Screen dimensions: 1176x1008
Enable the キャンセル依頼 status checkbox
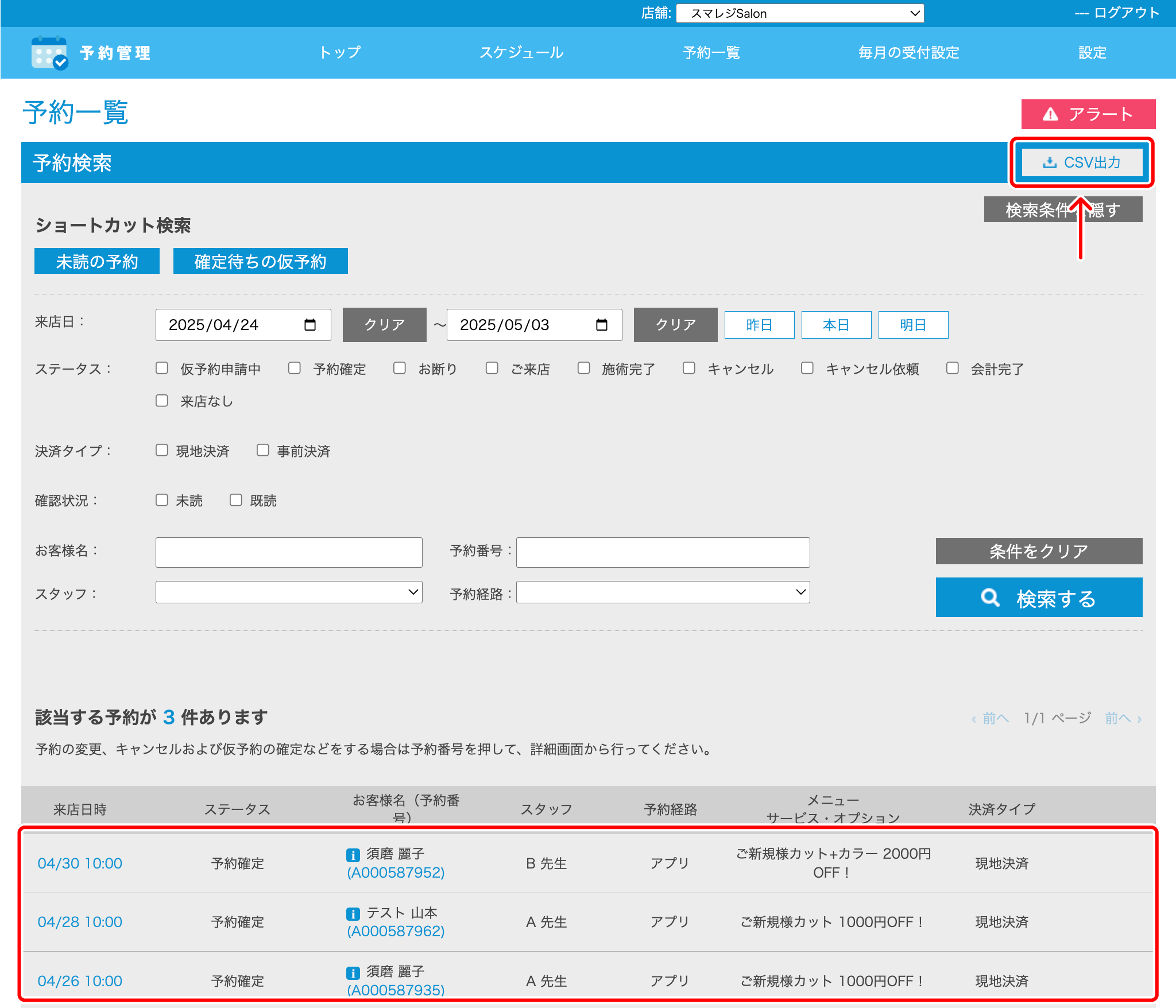807,368
